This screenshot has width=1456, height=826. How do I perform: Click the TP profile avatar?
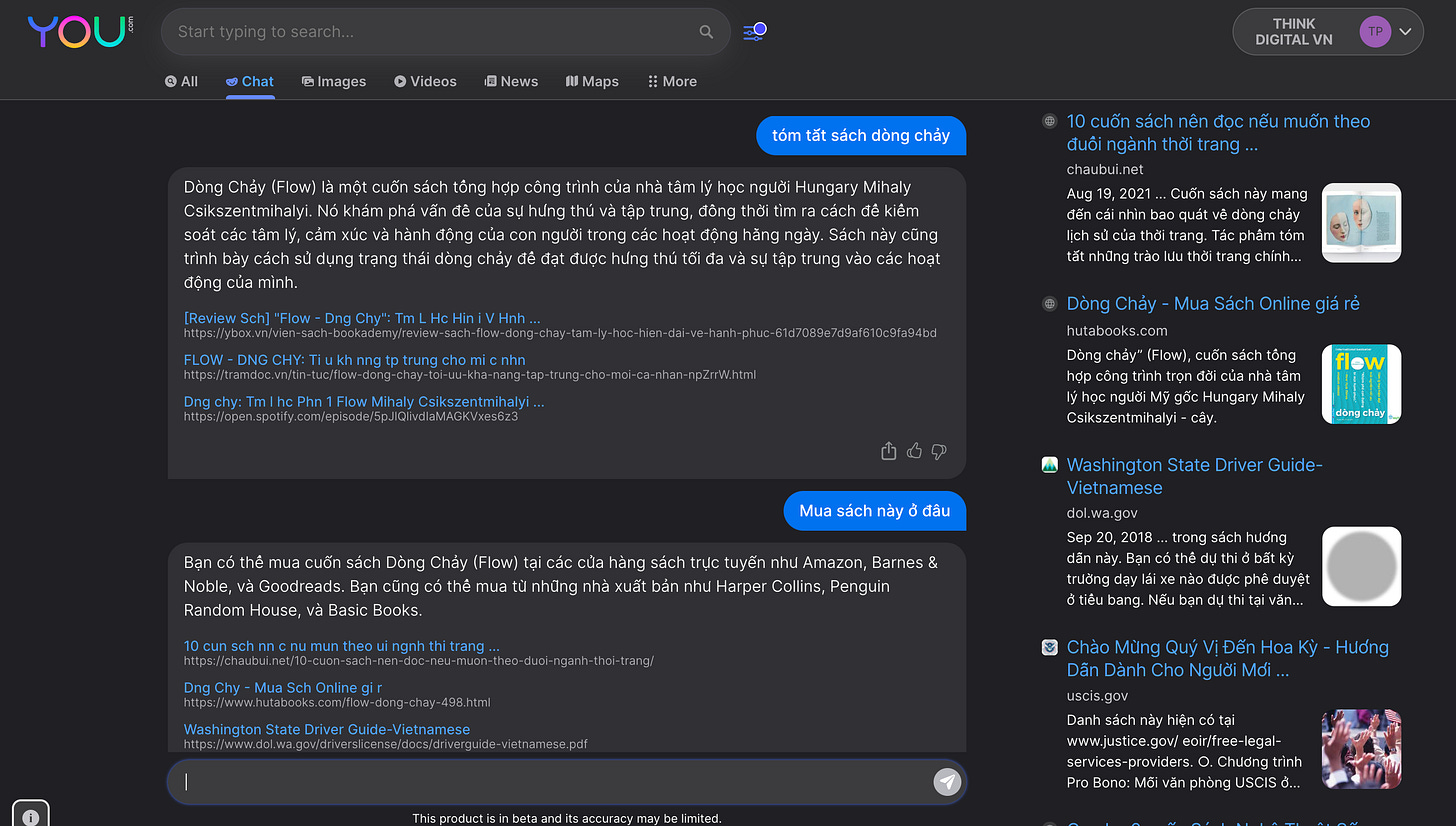click(x=1375, y=32)
